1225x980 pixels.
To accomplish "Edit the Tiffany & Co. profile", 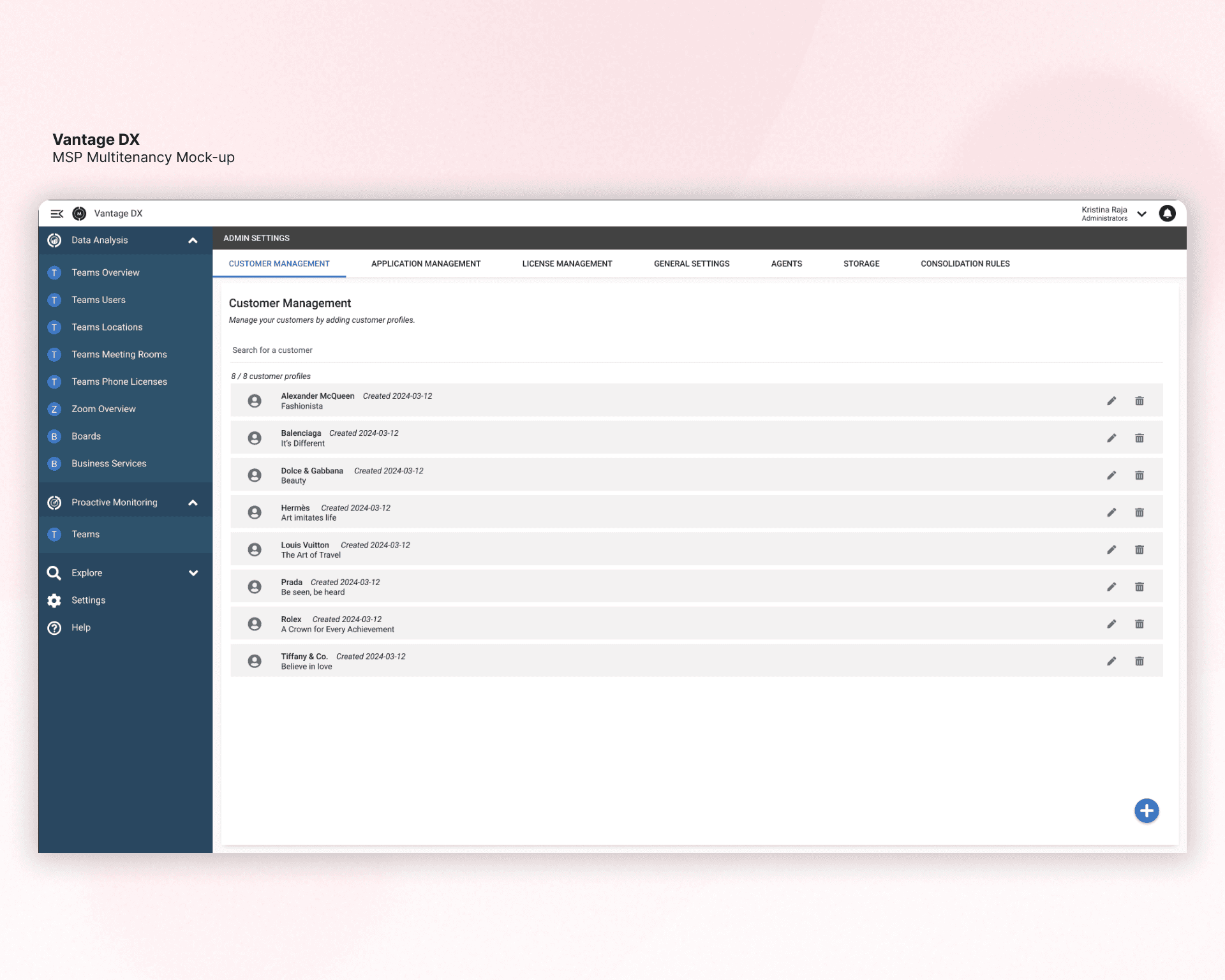I will pyautogui.click(x=1111, y=661).
